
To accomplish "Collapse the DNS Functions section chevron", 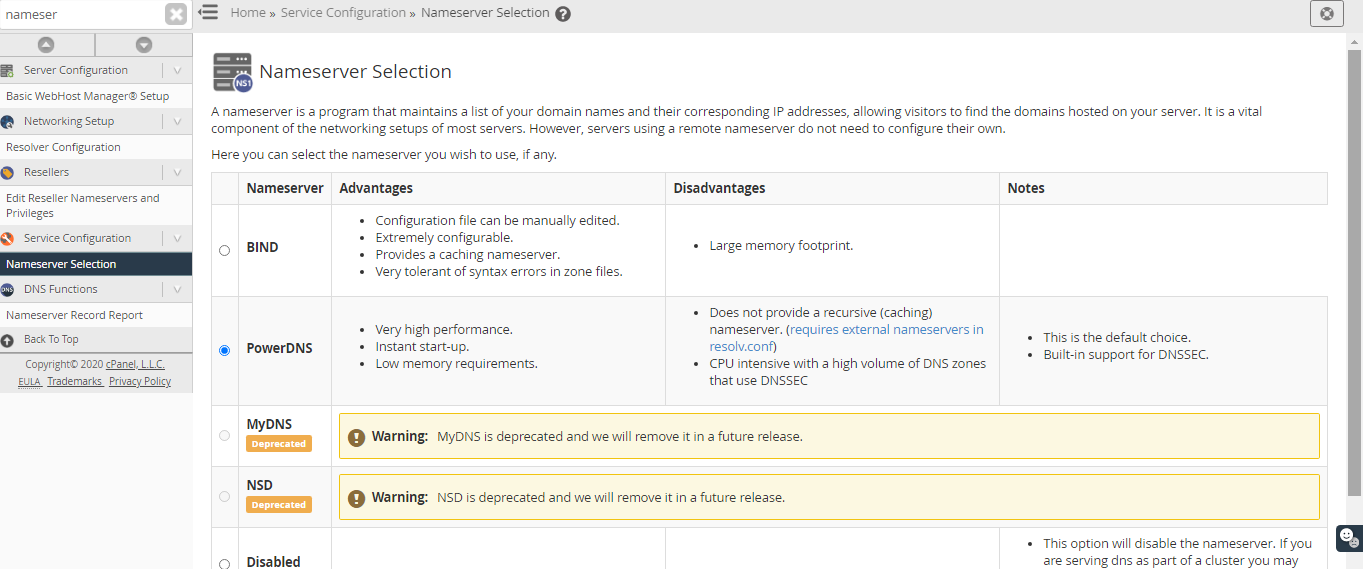I will point(177,290).
